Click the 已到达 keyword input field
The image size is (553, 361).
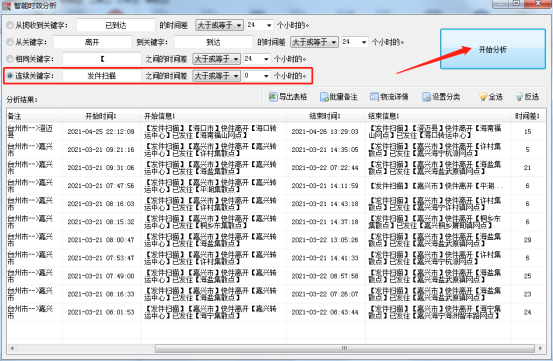(x=116, y=25)
